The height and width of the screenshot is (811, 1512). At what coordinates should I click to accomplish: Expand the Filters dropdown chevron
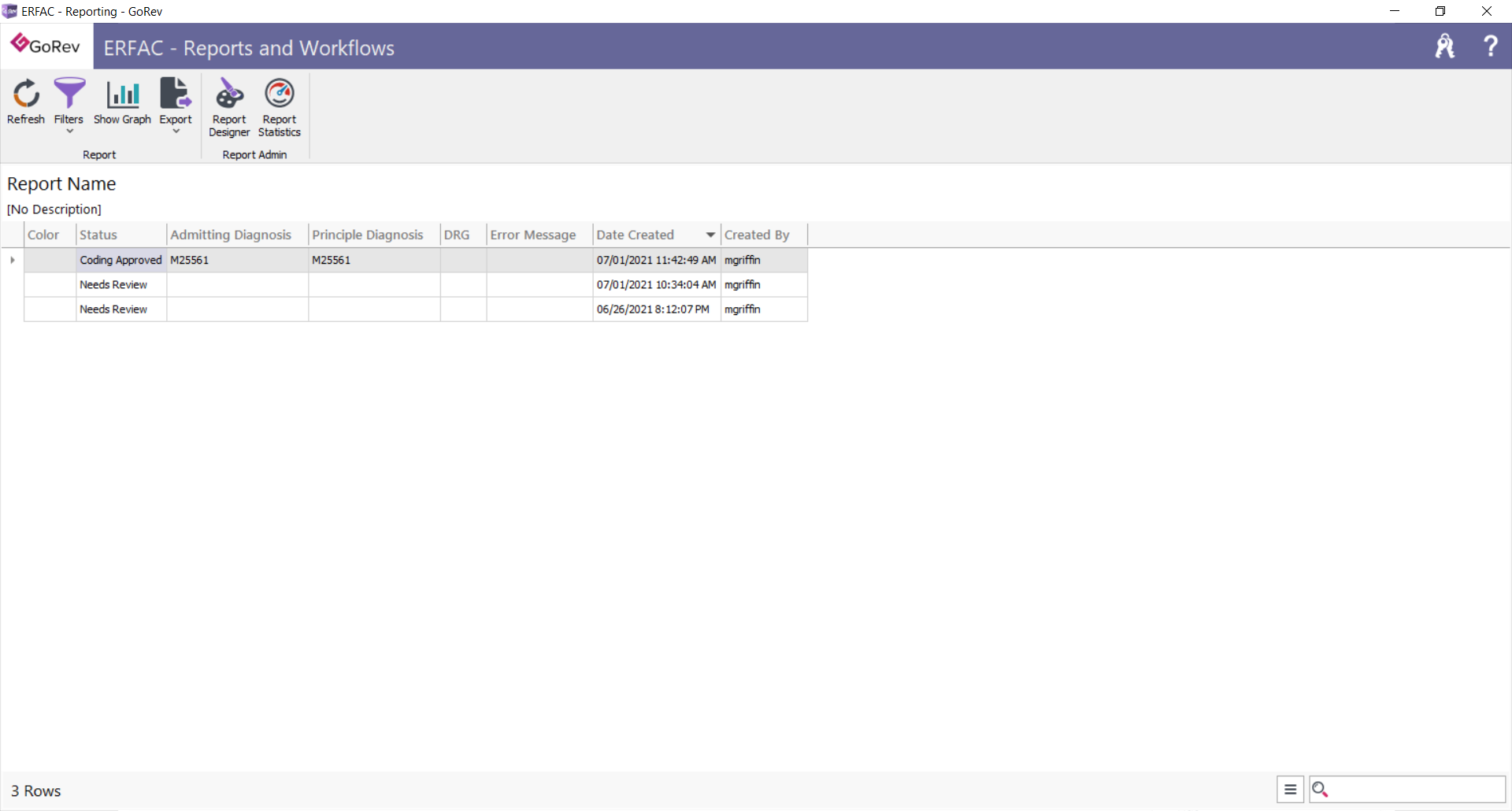[x=69, y=131]
